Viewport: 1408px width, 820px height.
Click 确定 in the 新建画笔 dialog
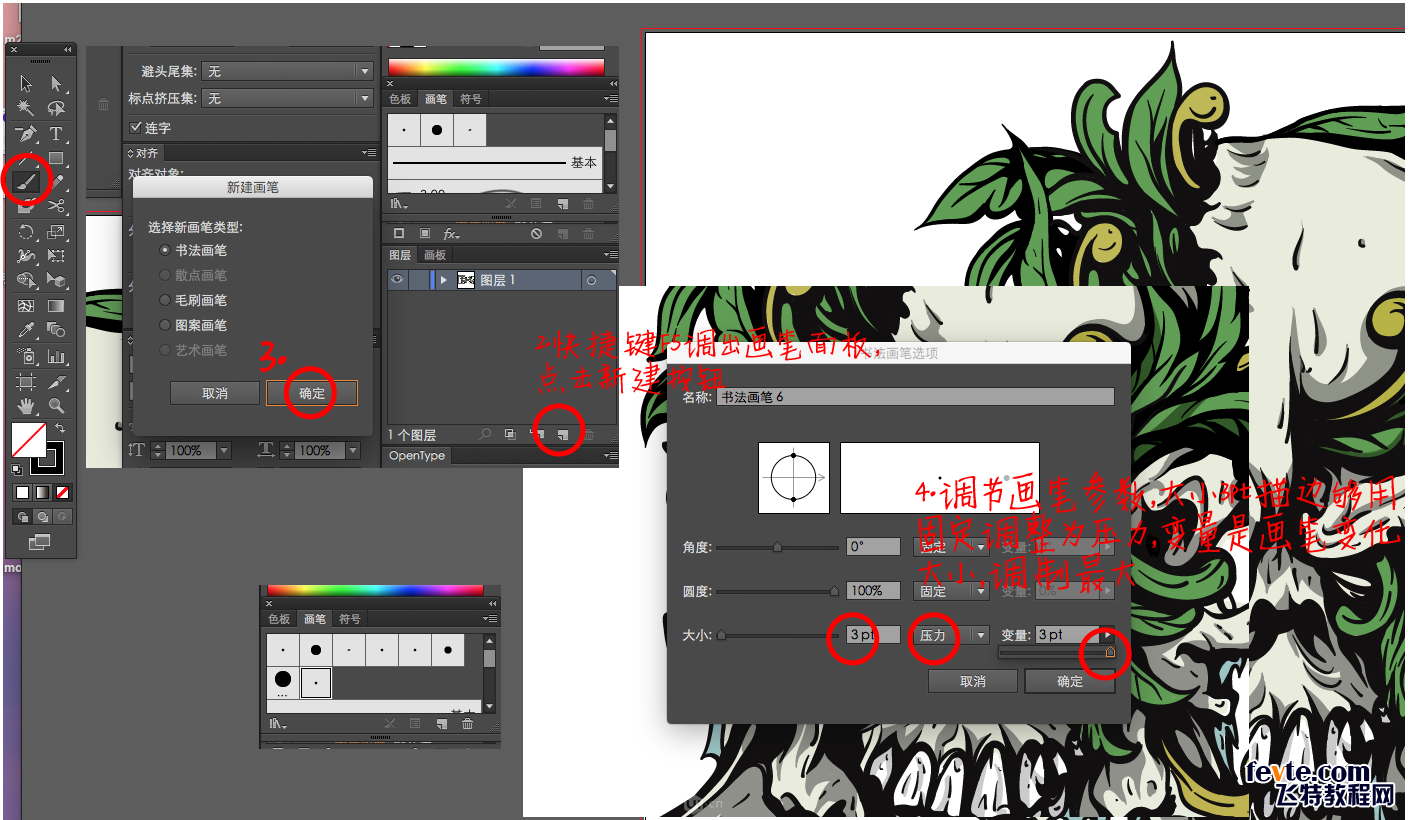click(x=312, y=393)
